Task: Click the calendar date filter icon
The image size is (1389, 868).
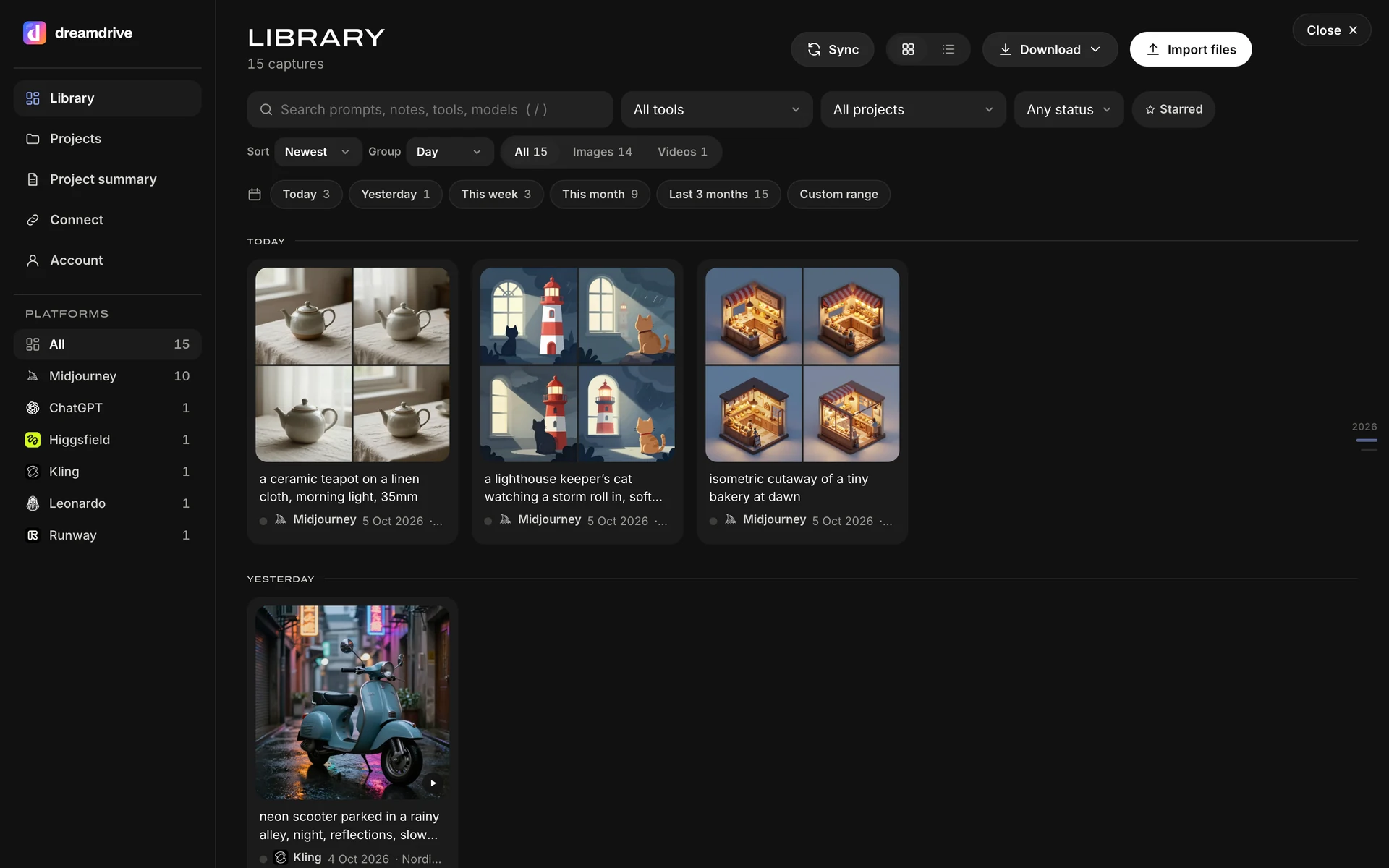Action: (255, 194)
